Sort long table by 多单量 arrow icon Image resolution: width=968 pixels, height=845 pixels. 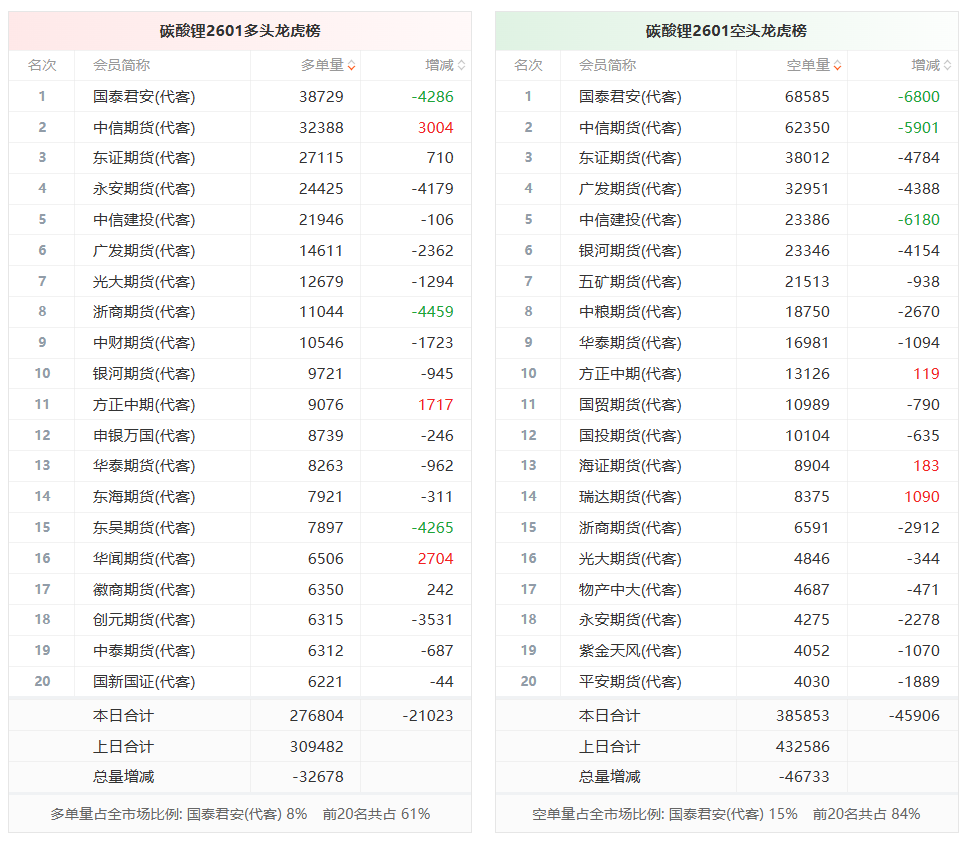coord(351,65)
